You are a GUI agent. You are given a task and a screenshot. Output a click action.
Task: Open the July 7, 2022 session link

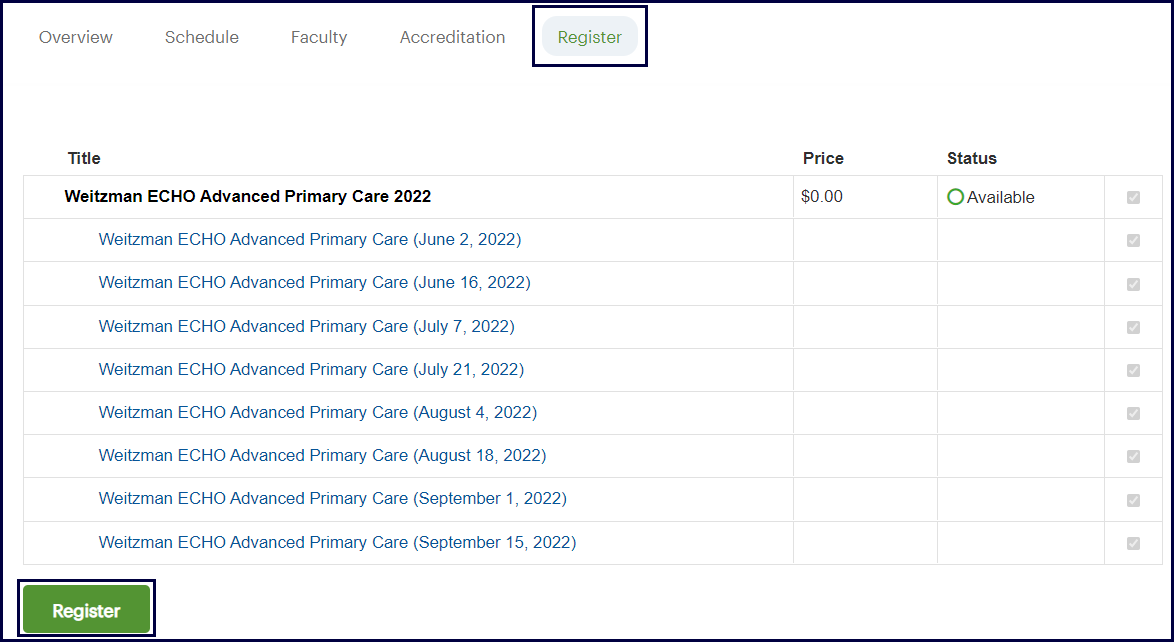coord(306,326)
